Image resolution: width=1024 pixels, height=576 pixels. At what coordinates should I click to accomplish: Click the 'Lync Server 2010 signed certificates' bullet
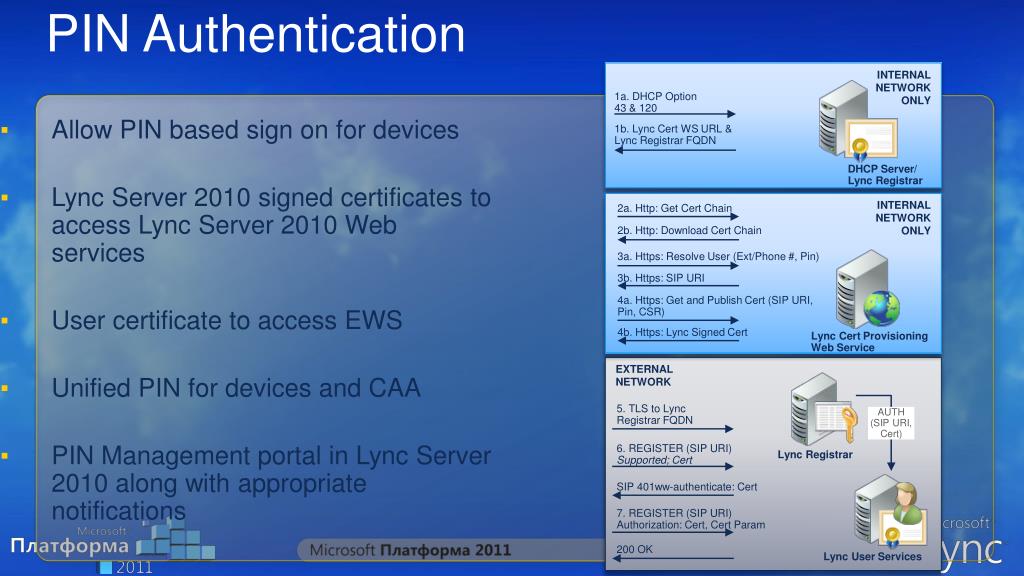pyautogui.click(x=271, y=225)
